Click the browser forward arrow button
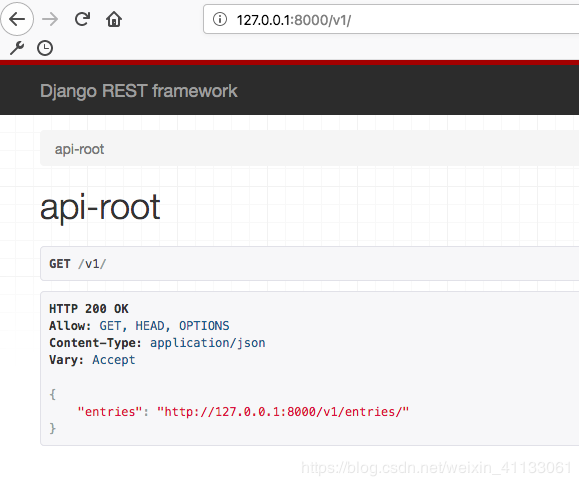This screenshot has width=579, height=486. point(50,19)
